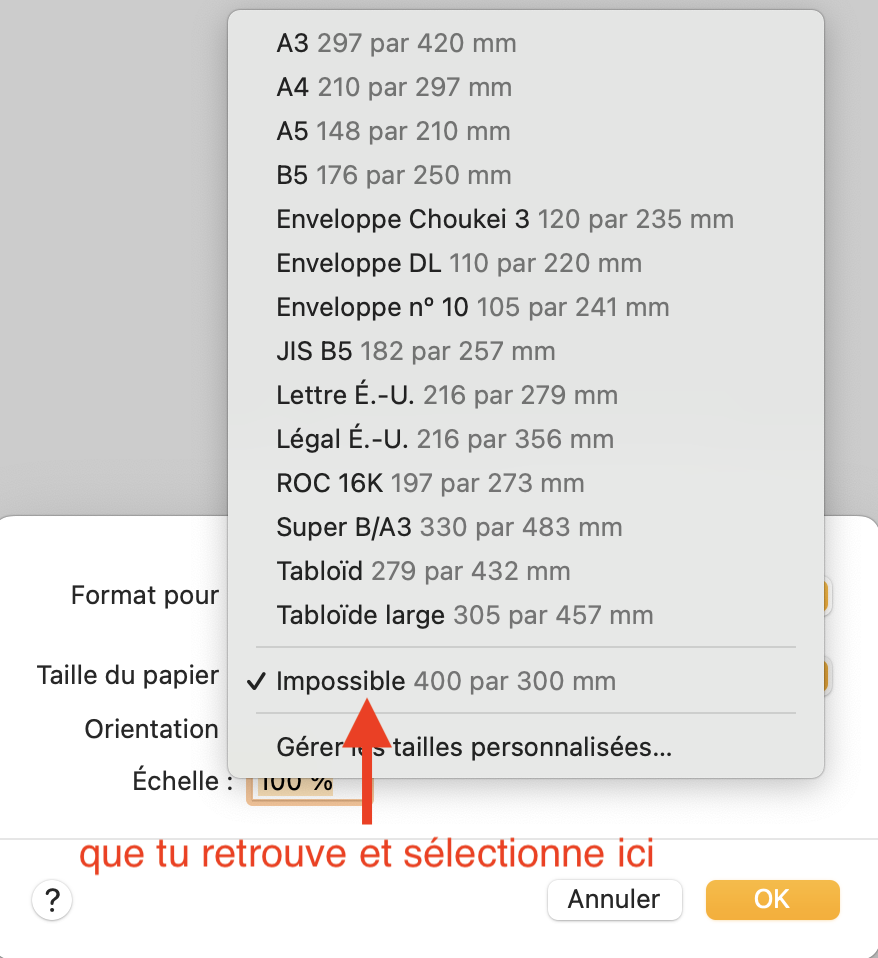This screenshot has width=878, height=958.
Task: Click the help question mark button
Action: tap(52, 899)
